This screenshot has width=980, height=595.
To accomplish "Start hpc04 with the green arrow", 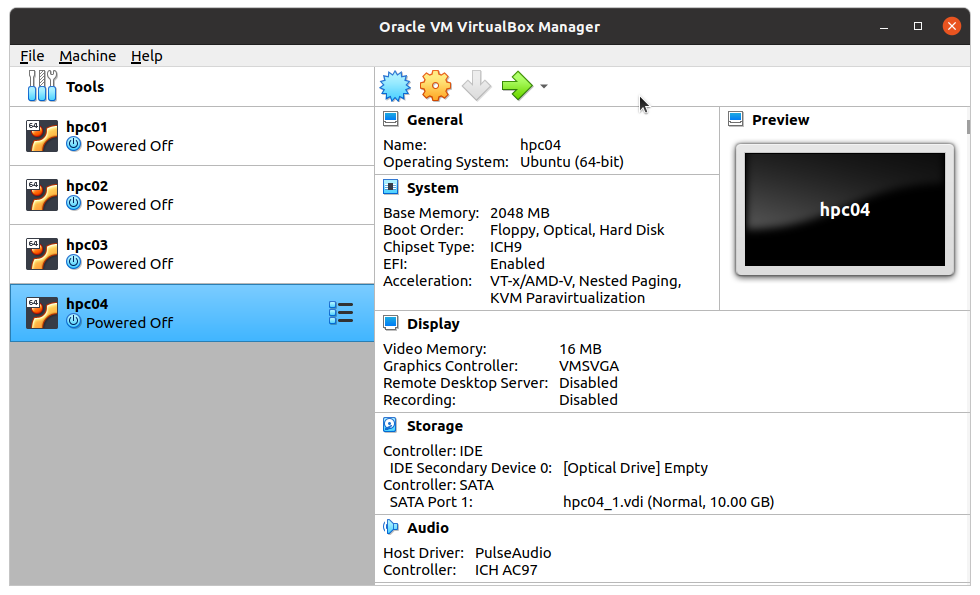I will tap(517, 86).
